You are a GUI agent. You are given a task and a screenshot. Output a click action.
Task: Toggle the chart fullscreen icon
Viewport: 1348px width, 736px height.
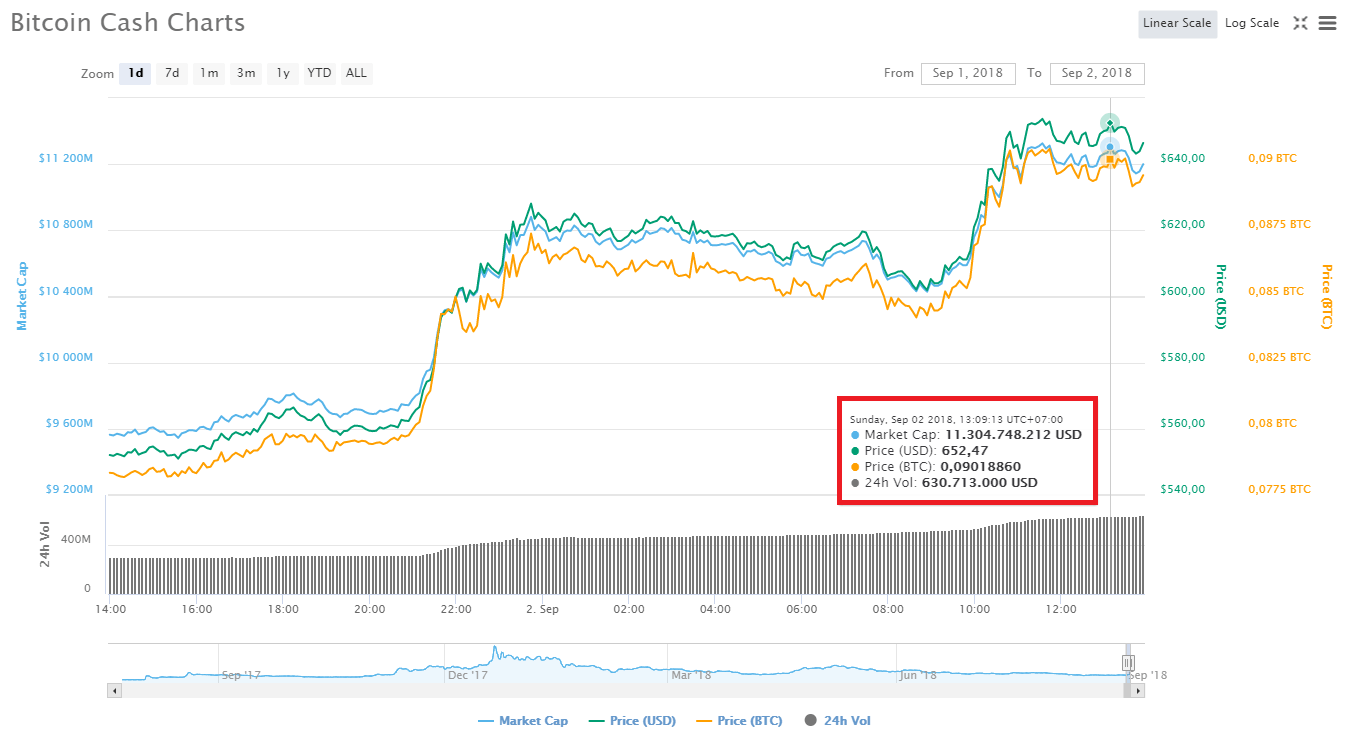(x=1300, y=23)
